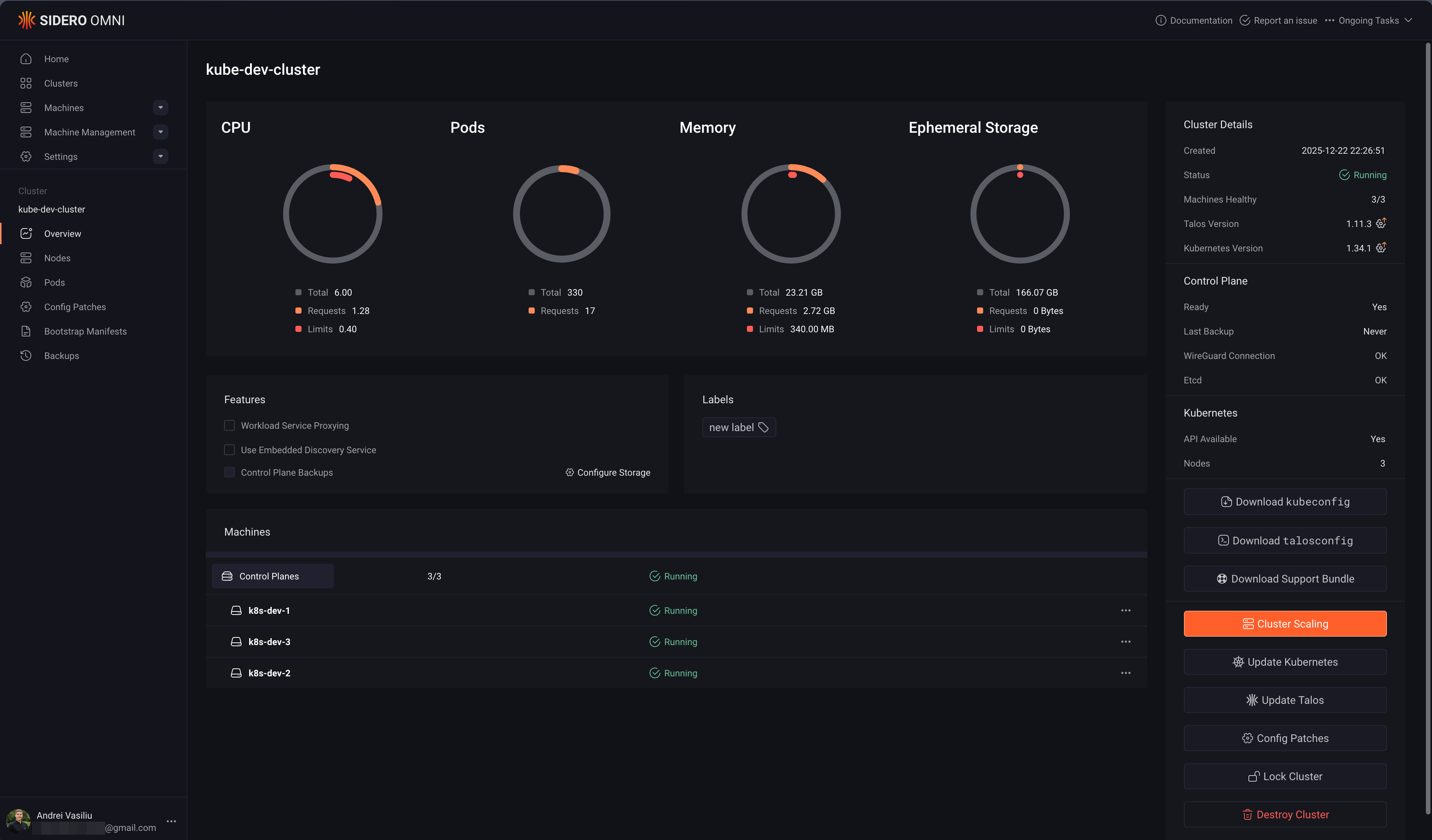The height and width of the screenshot is (840, 1432).
Task: Enable Workload Service Proxying
Action: pyautogui.click(x=229, y=425)
